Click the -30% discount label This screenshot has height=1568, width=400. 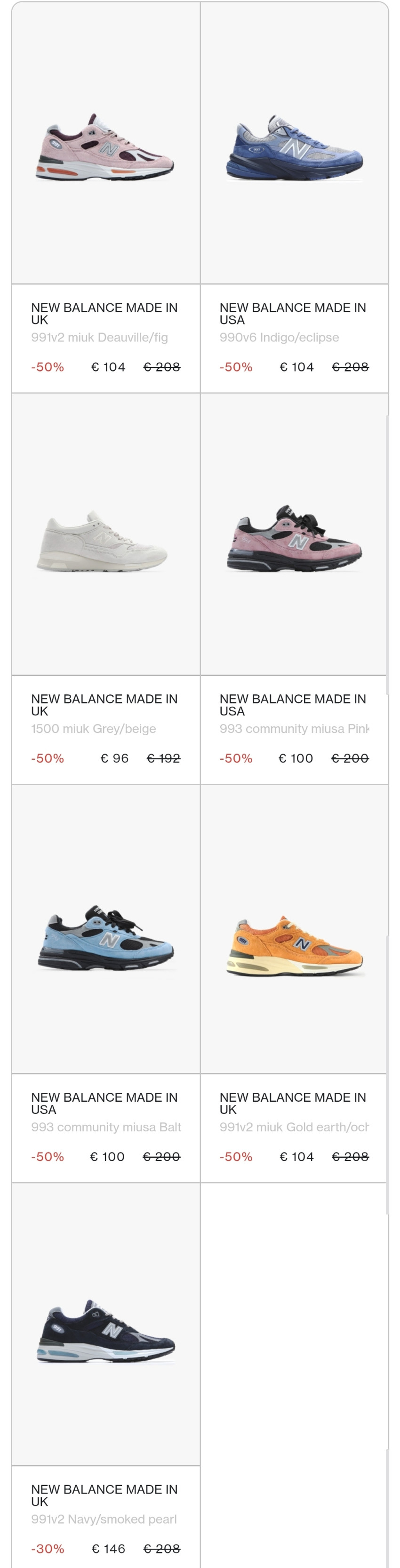[x=48, y=1549]
